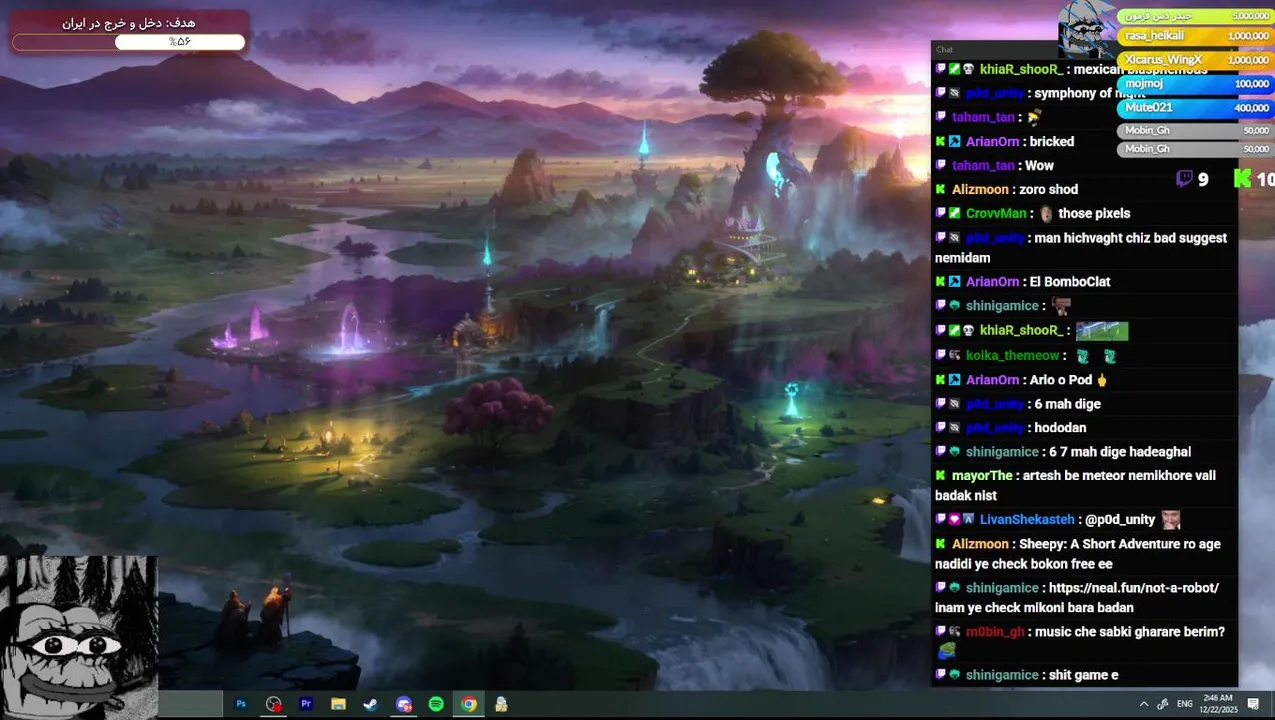Image resolution: width=1275 pixels, height=720 pixels.
Task: Click the Pepe frog webcam overlay
Action: pos(79,637)
